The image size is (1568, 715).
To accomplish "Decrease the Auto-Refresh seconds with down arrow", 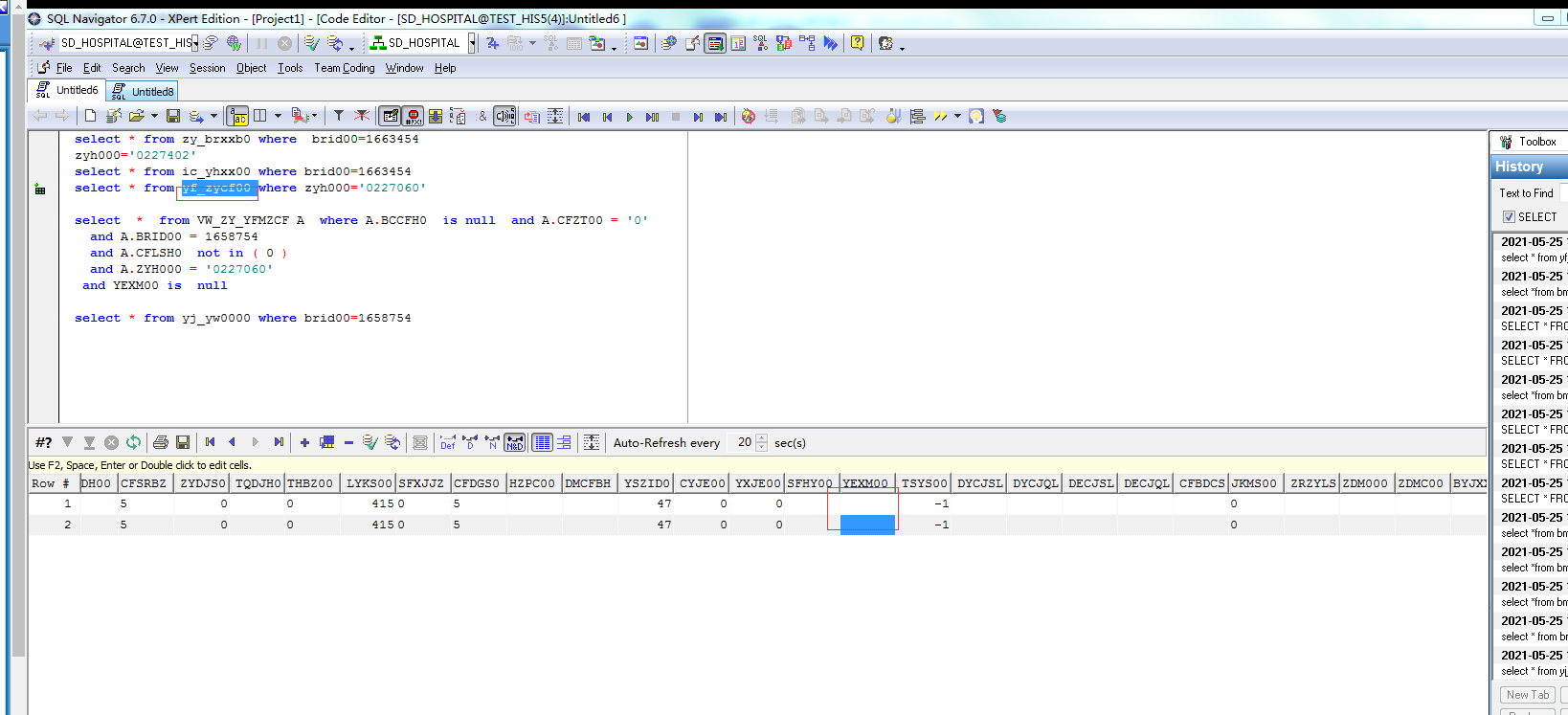I will click(x=762, y=447).
